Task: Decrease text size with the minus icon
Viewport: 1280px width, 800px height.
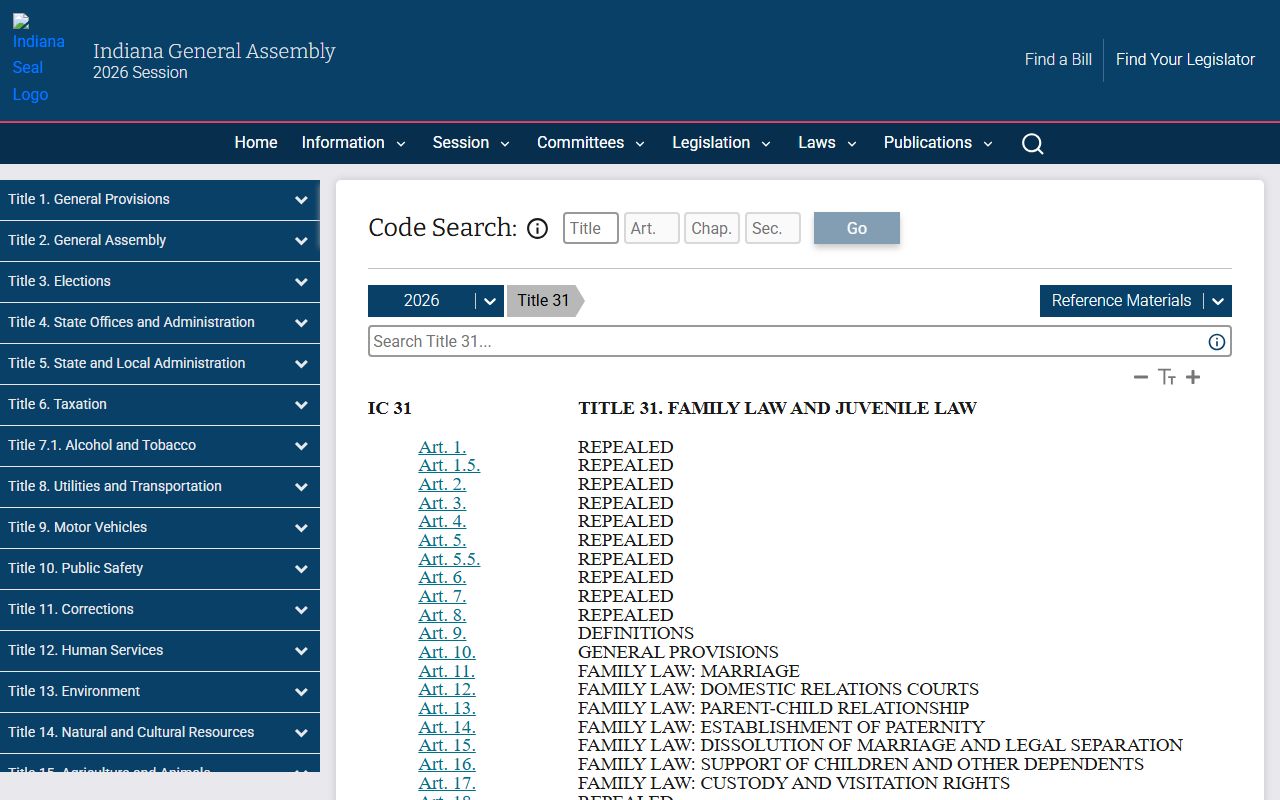Action: (1141, 377)
